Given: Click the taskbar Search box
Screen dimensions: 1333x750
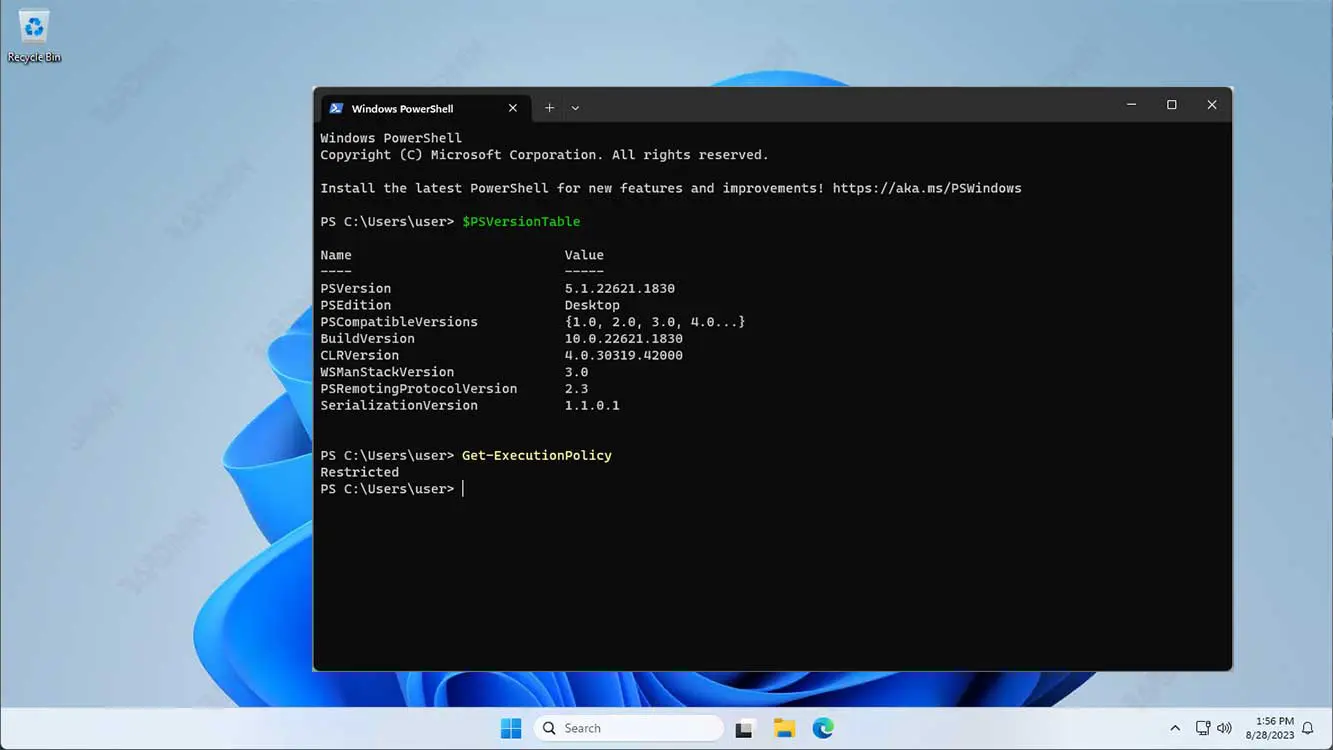Looking at the screenshot, I should pos(629,728).
